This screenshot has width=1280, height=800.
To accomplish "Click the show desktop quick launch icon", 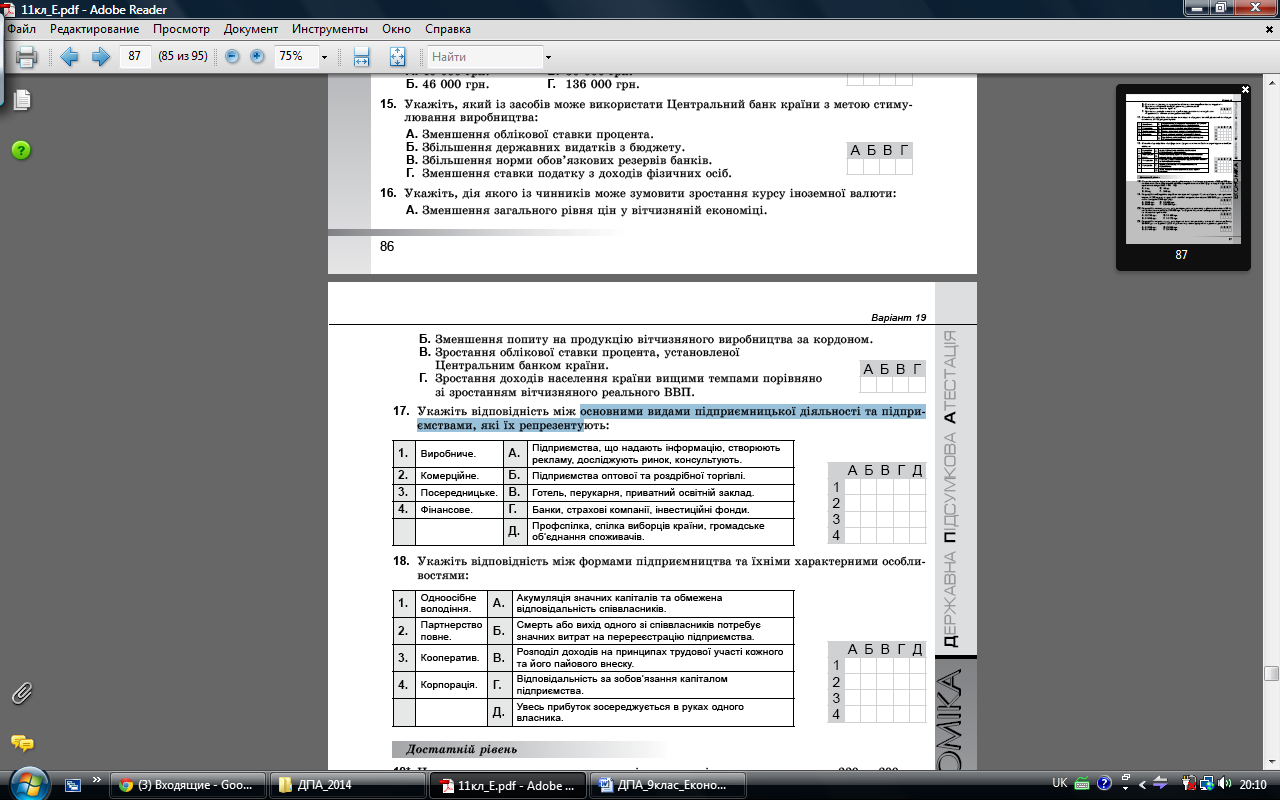I will coord(72,784).
